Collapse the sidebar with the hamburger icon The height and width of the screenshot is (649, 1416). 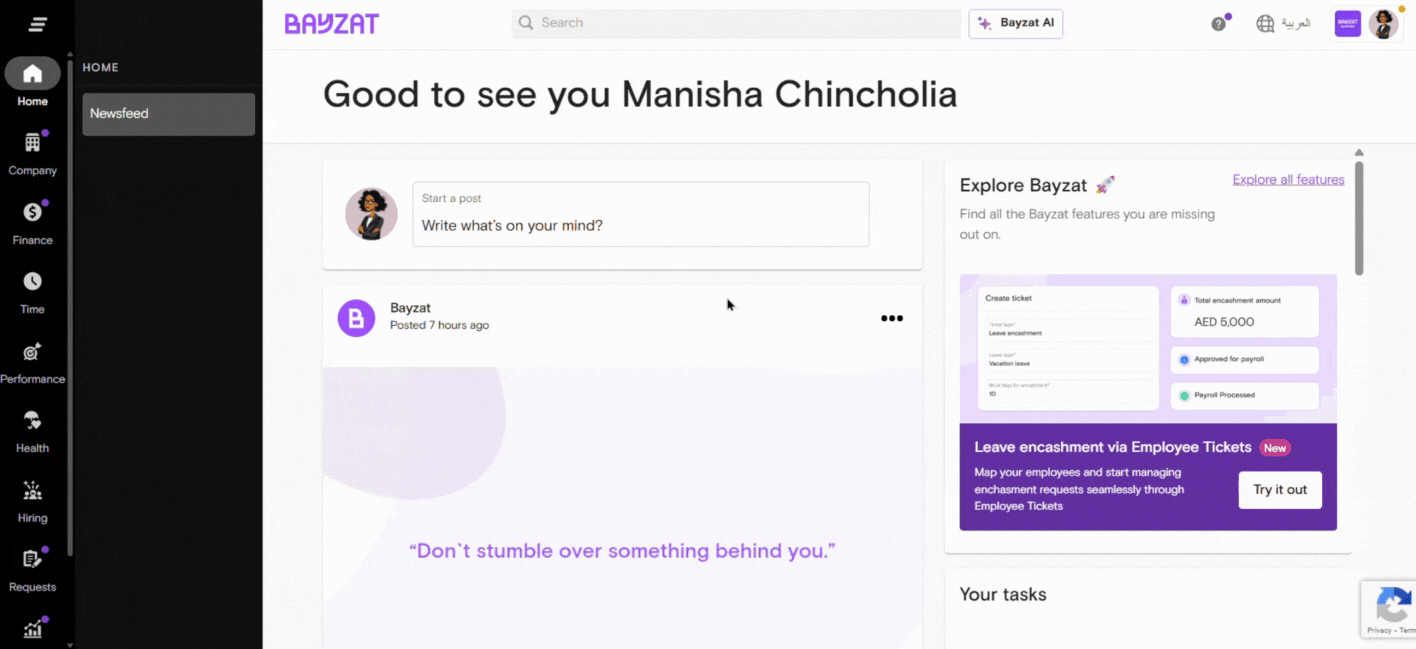[37, 24]
